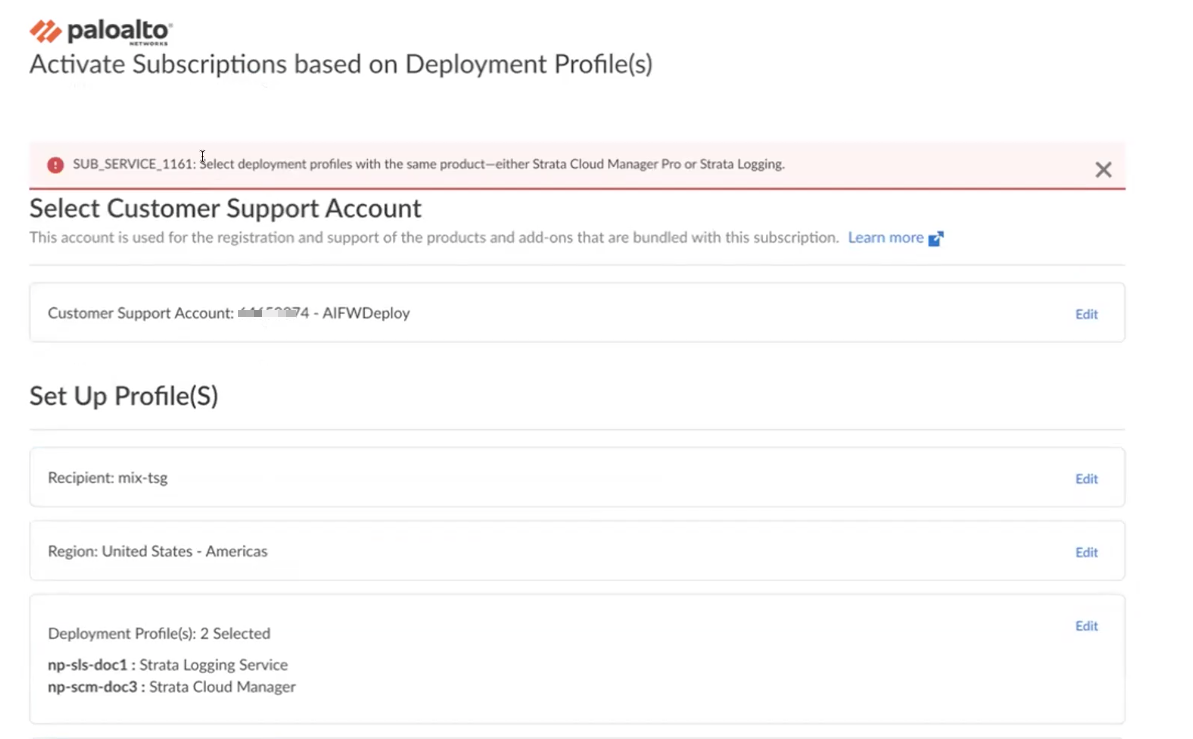
Task: Click the account registration description text
Action: (x=433, y=238)
